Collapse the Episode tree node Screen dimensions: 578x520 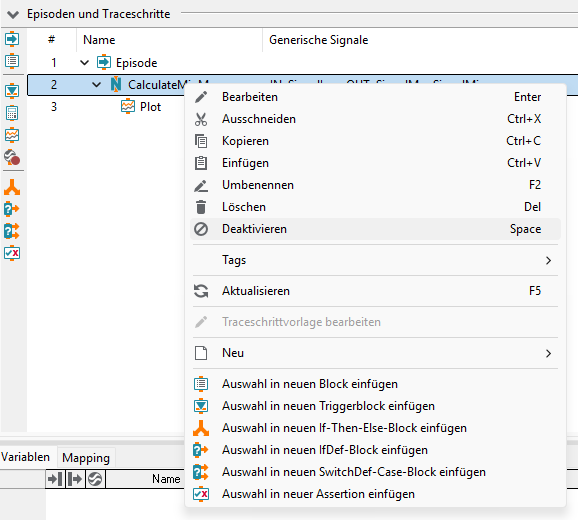pyautogui.click(x=84, y=63)
